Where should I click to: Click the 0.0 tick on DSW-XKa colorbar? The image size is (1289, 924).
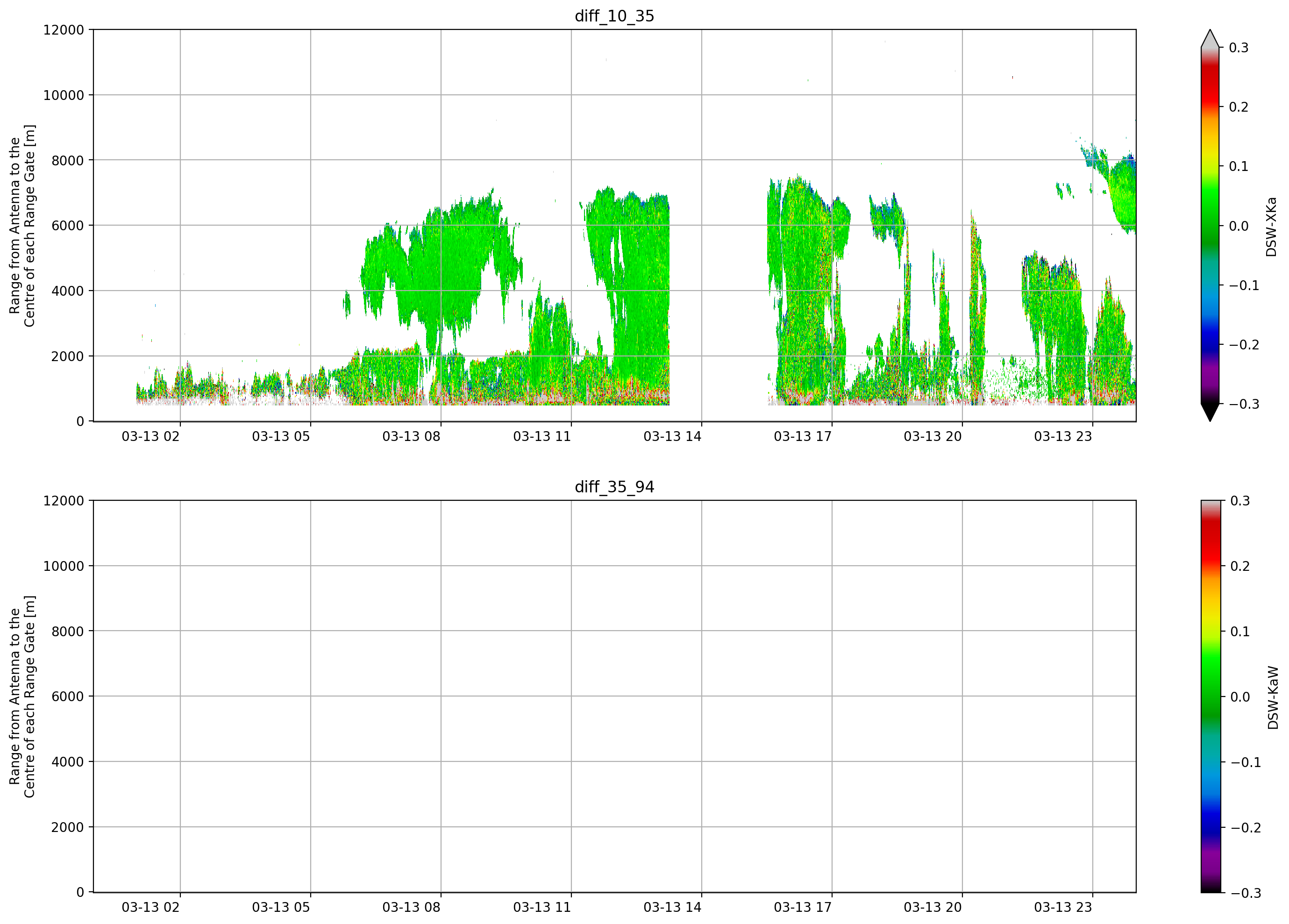1239,226
